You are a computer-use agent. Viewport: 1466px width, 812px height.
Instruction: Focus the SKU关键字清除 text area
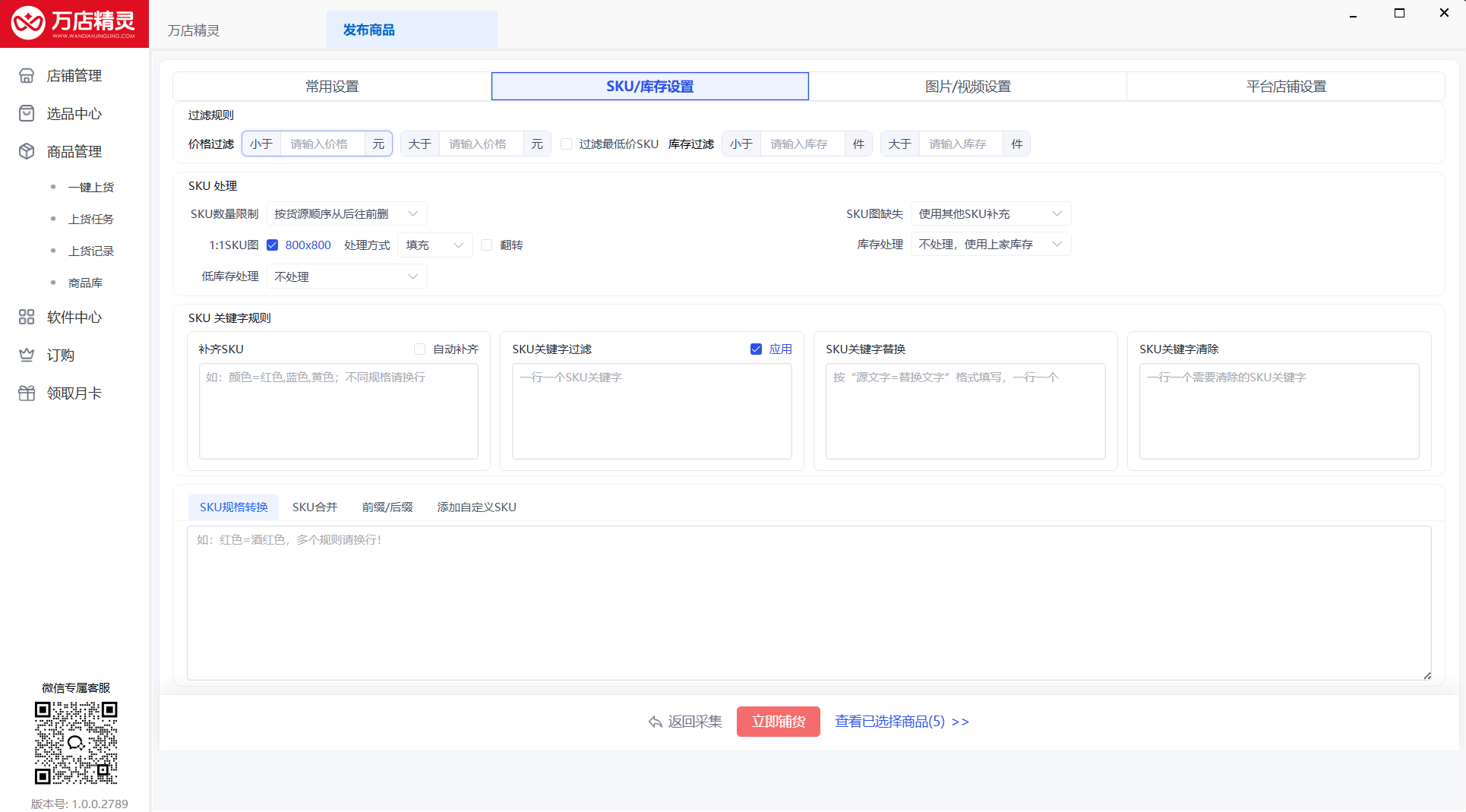click(x=1279, y=411)
